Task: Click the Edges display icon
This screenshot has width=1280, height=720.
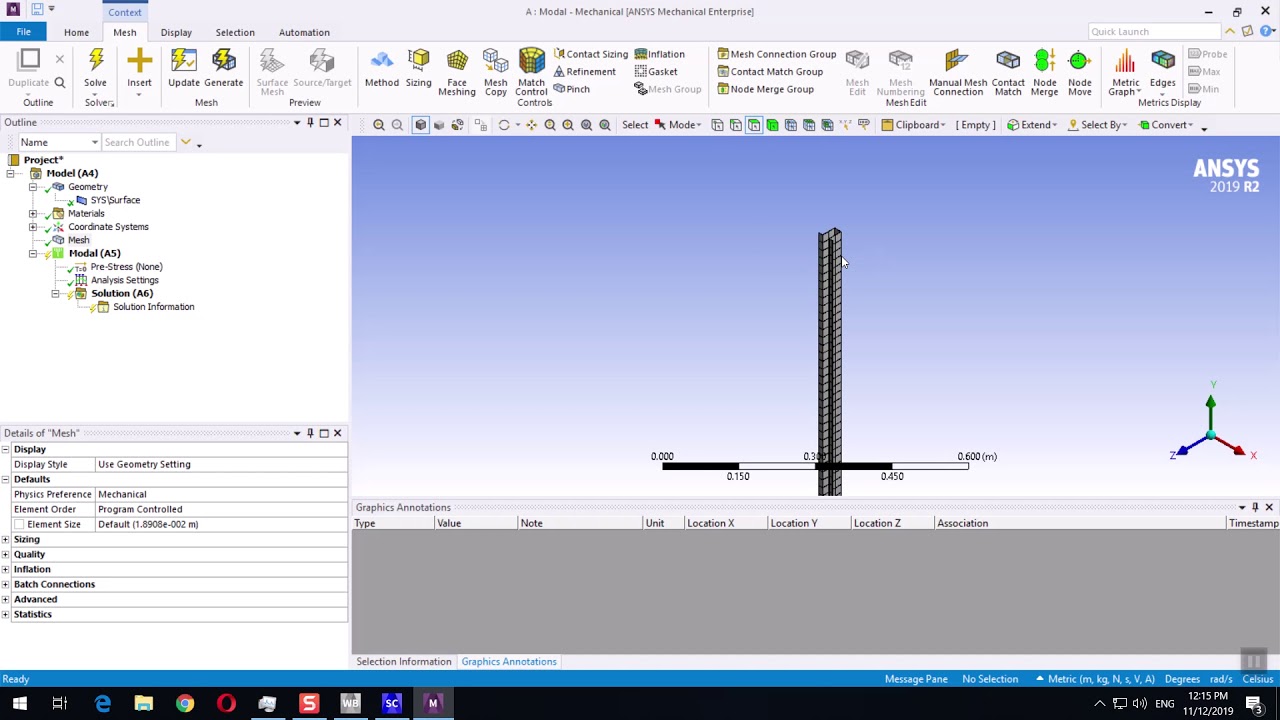Action: (1163, 62)
